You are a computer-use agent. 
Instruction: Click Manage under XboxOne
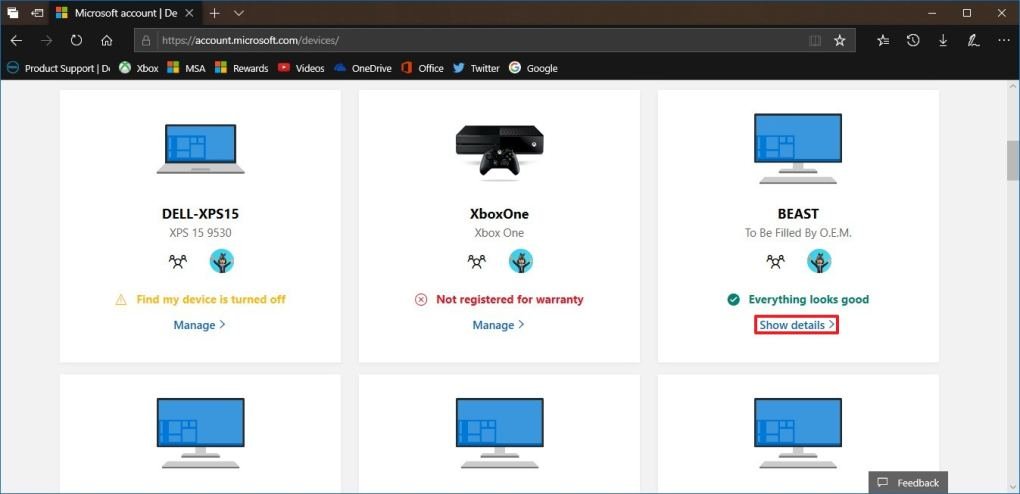click(x=498, y=325)
